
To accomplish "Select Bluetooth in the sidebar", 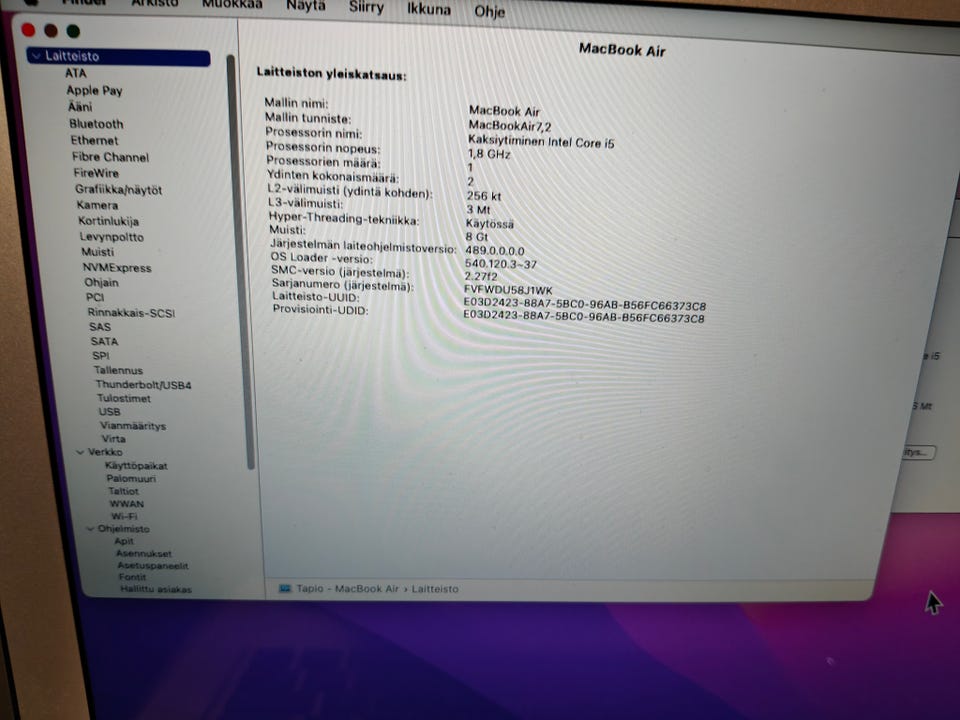I will pyautogui.click(x=96, y=124).
